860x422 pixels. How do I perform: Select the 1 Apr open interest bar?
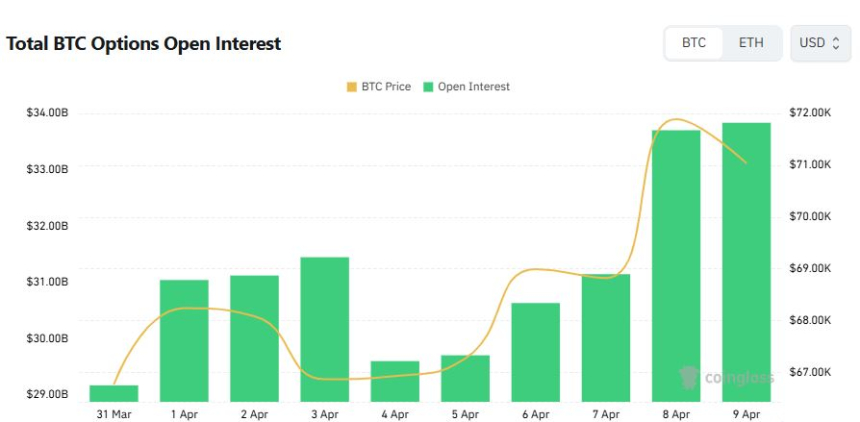(x=184, y=340)
